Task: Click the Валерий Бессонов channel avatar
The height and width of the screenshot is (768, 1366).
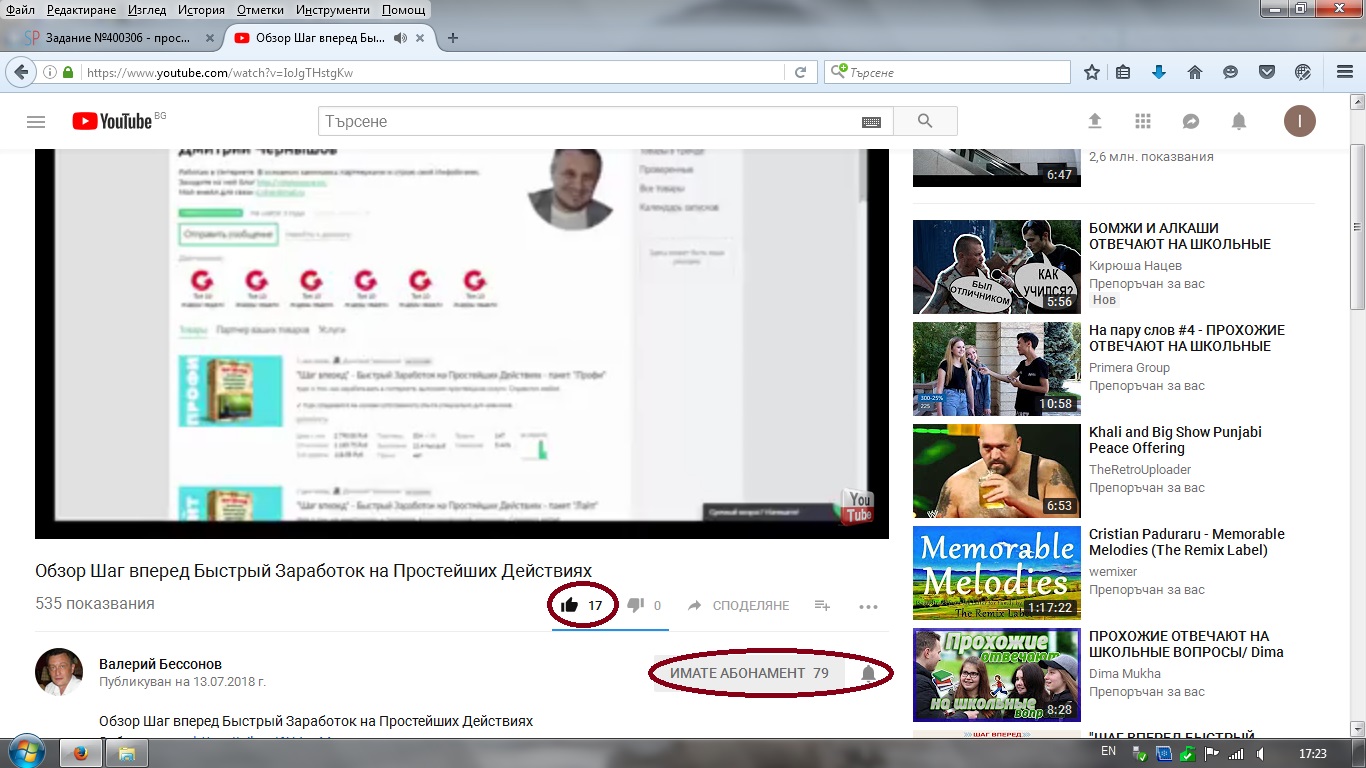Action: point(59,672)
